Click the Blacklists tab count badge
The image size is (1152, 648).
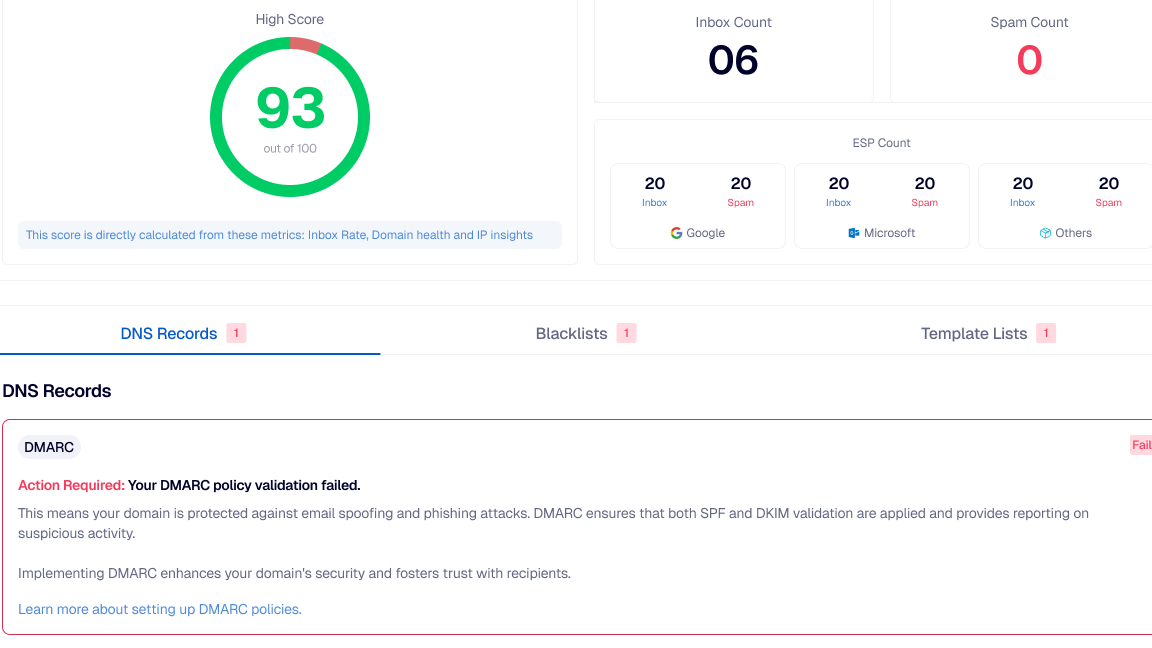click(x=626, y=333)
